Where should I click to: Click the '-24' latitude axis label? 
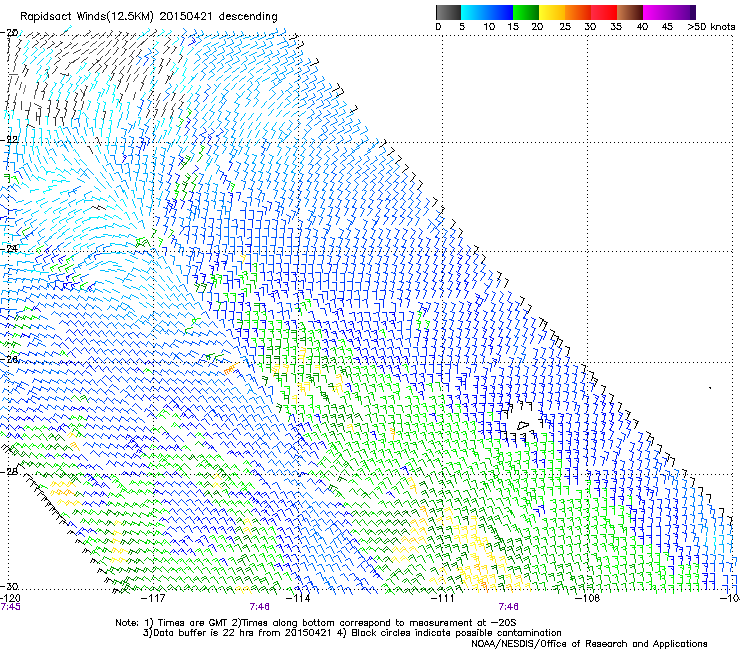pos(9,248)
